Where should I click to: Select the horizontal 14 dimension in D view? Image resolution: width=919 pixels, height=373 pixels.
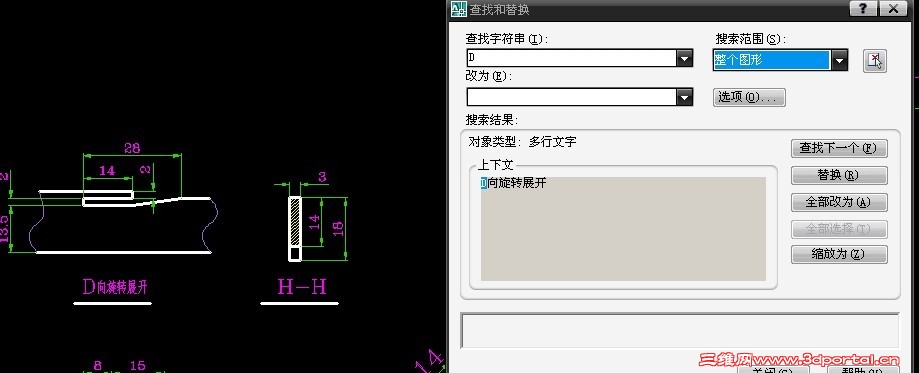click(x=107, y=171)
